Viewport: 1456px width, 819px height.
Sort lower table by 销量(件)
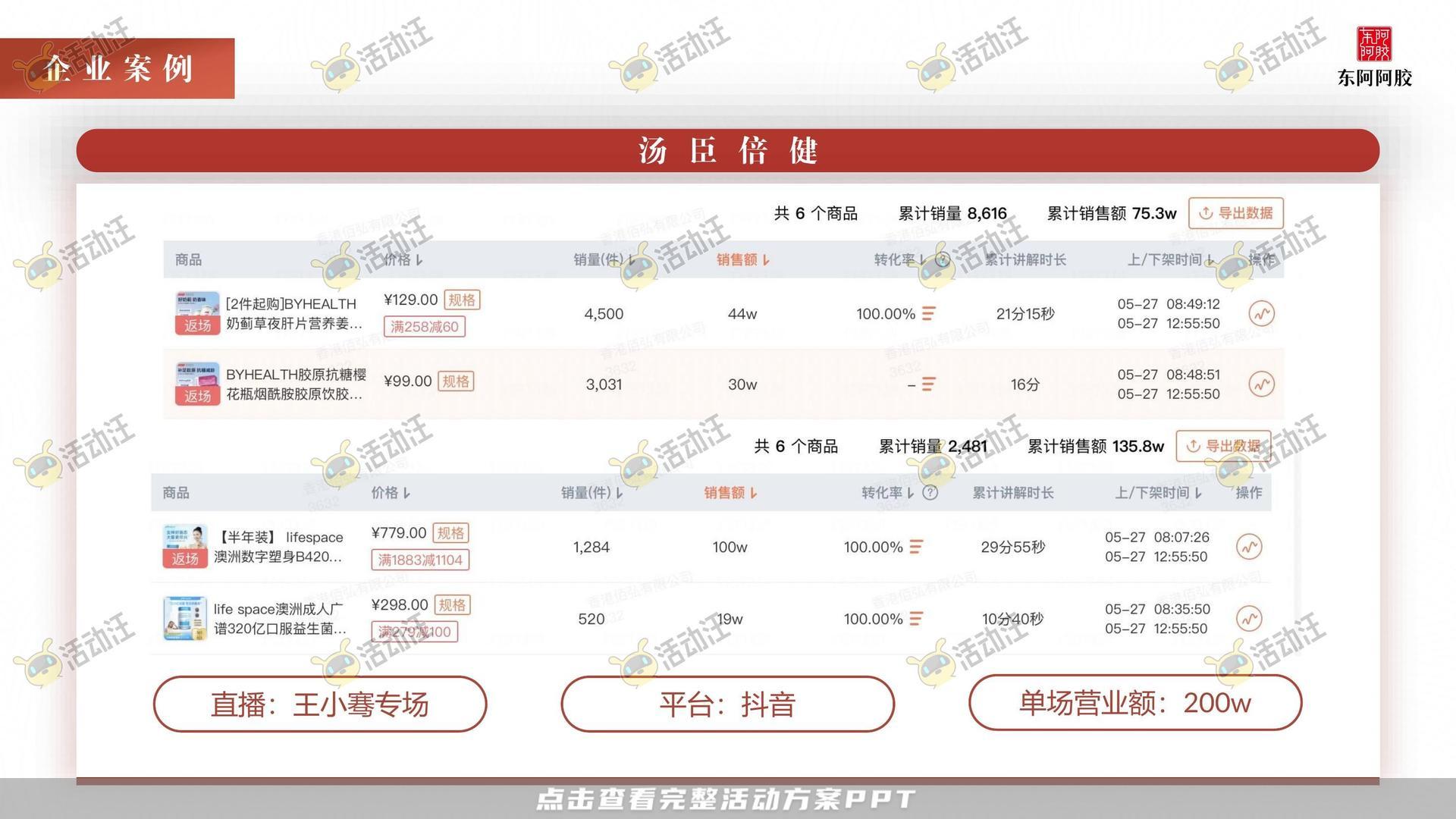tap(591, 493)
